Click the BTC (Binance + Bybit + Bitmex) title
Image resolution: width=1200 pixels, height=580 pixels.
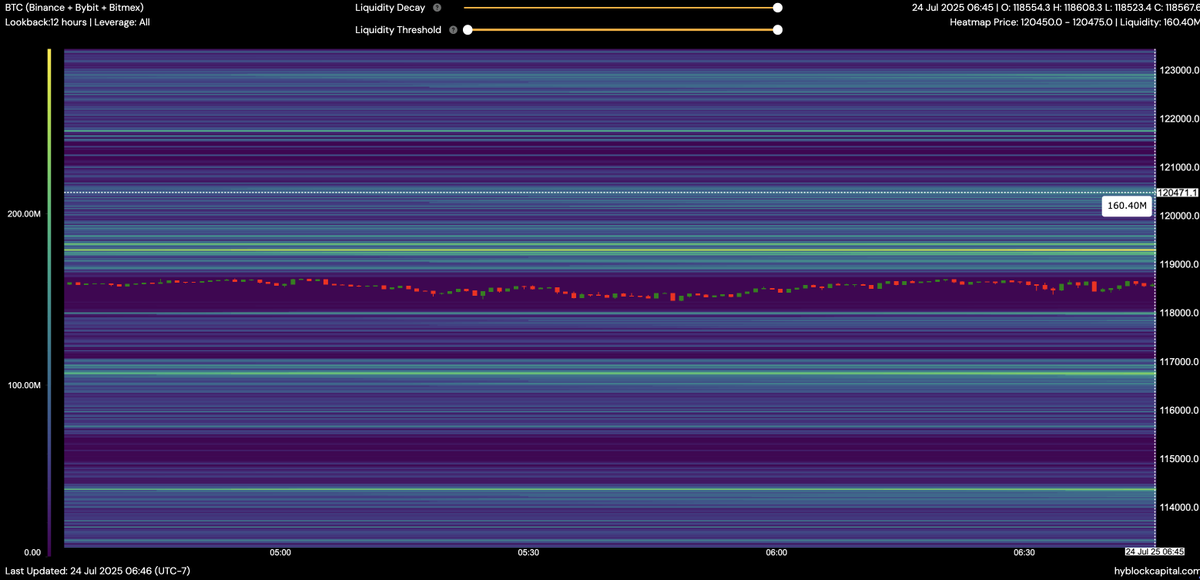[75, 8]
